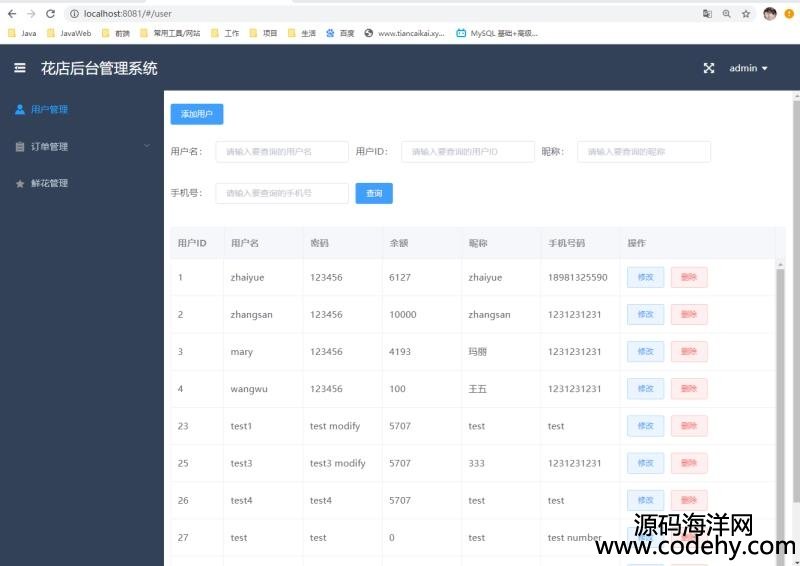Viewport: 800px width, 566px height.
Task: Click 修改 button for user zhangsan
Action: coord(645,314)
